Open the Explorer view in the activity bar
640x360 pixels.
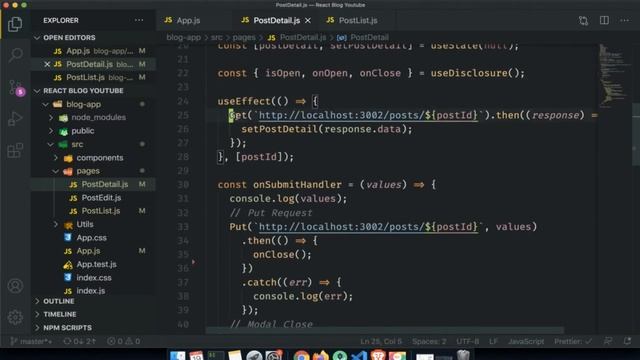pos(15,24)
